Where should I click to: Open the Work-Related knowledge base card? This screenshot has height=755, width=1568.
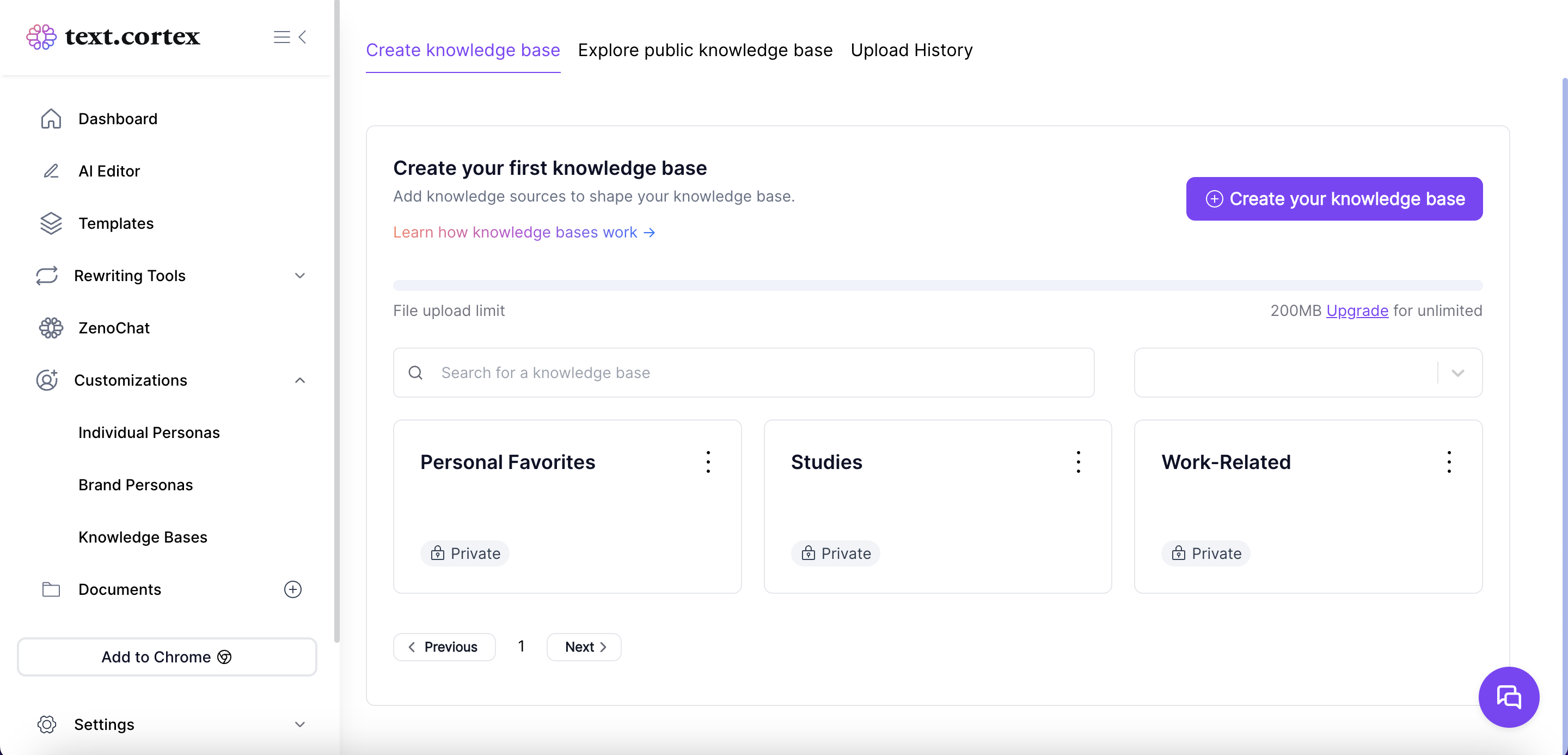point(1308,507)
